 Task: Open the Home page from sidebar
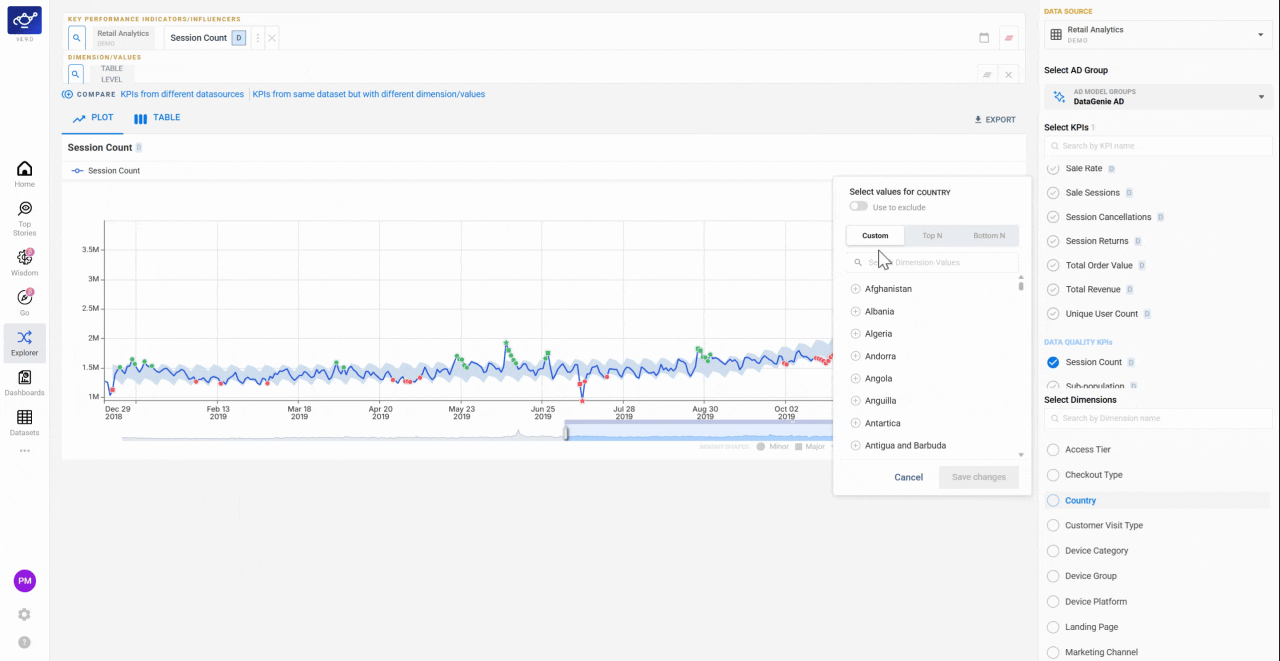24,174
